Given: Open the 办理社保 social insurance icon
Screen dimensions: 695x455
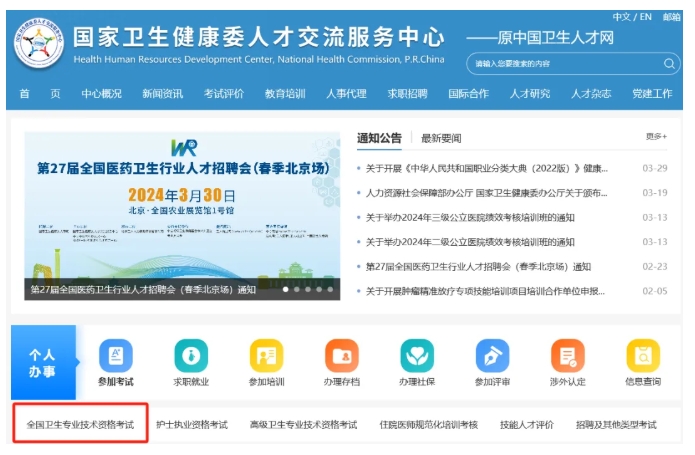Looking at the screenshot, I should point(417,357).
